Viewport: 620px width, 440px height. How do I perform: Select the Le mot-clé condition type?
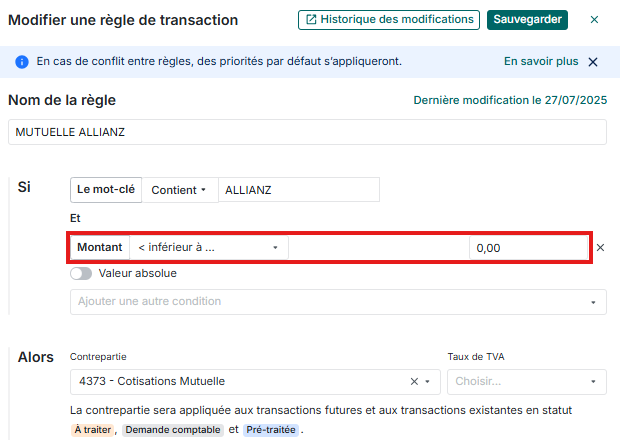click(106, 190)
